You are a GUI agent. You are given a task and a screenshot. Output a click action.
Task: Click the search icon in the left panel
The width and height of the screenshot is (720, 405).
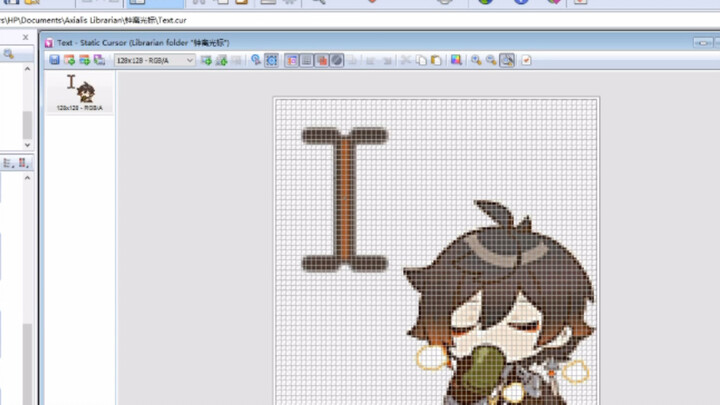(x=9, y=54)
